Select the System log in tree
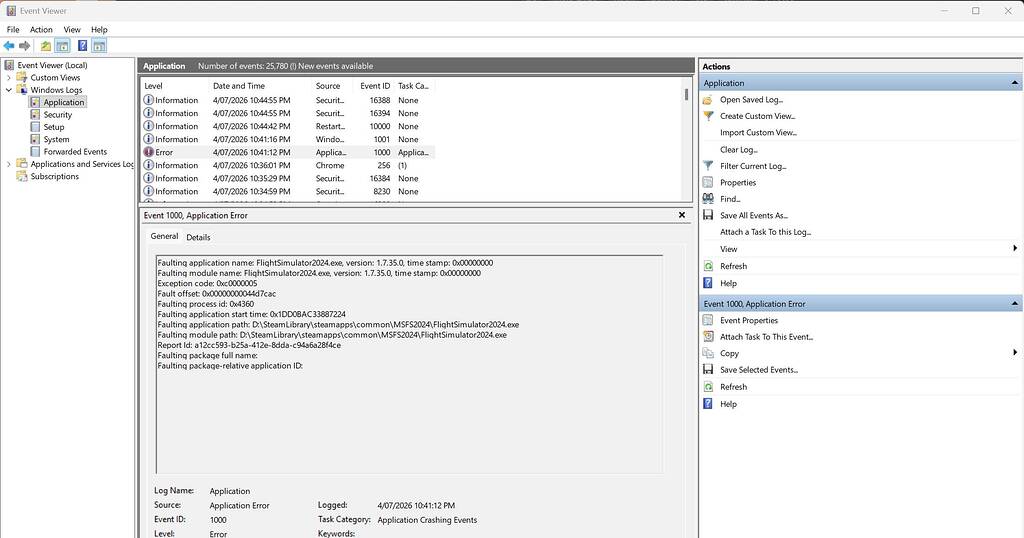Screen dimensions: 1024x538 point(56,140)
